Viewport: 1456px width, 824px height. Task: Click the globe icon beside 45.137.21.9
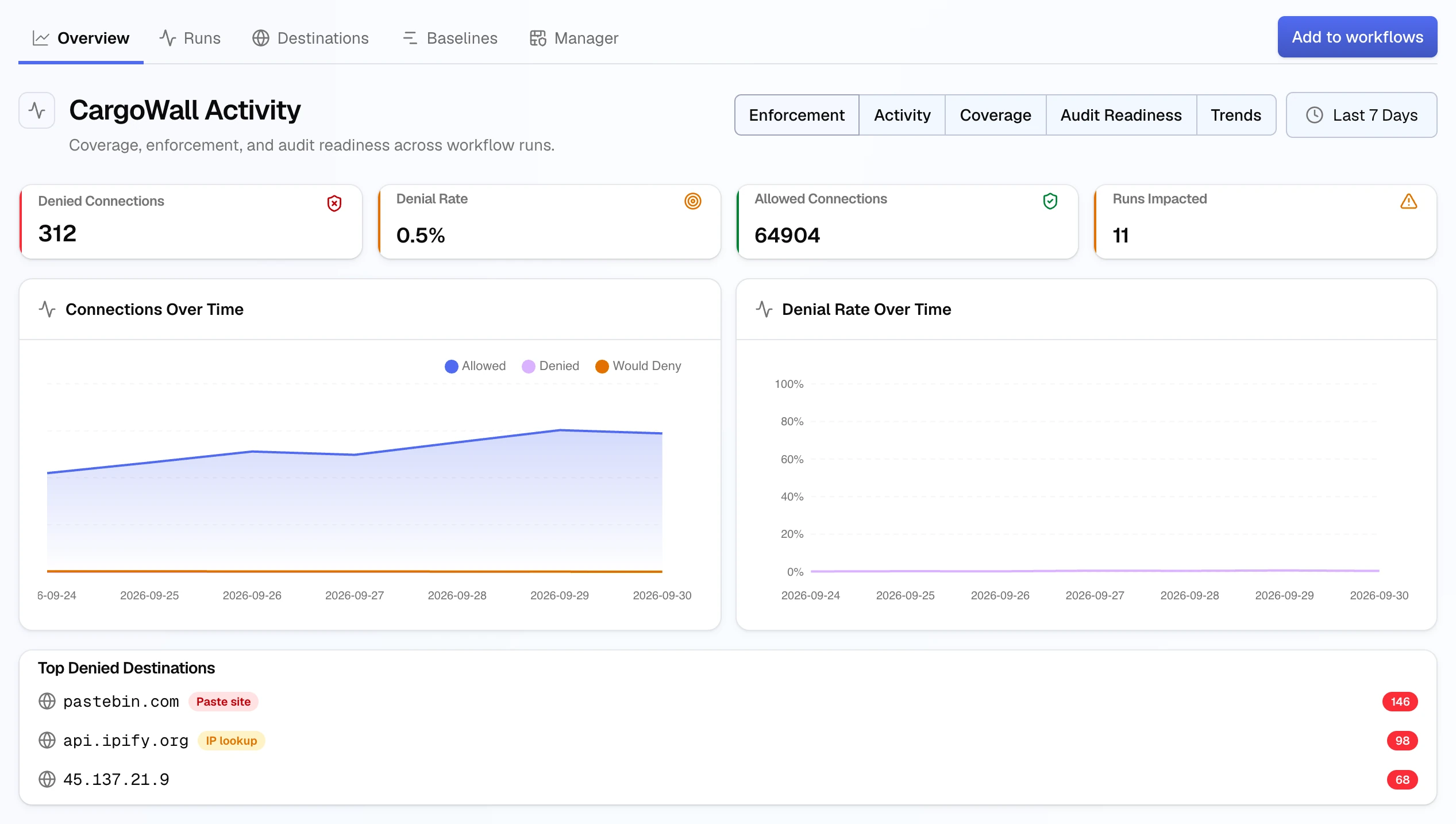(47, 780)
